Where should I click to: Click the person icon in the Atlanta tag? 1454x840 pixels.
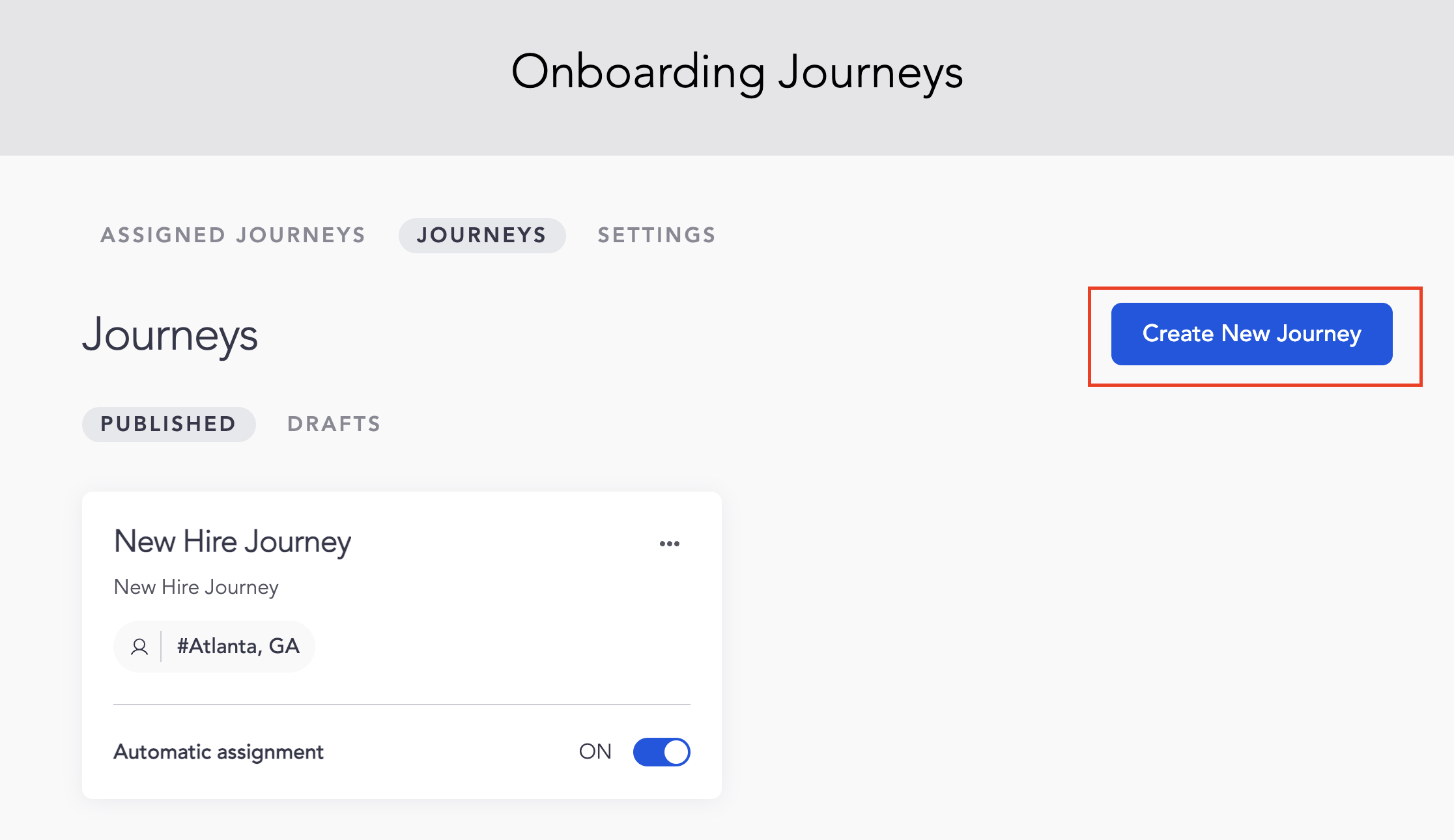[139, 647]
